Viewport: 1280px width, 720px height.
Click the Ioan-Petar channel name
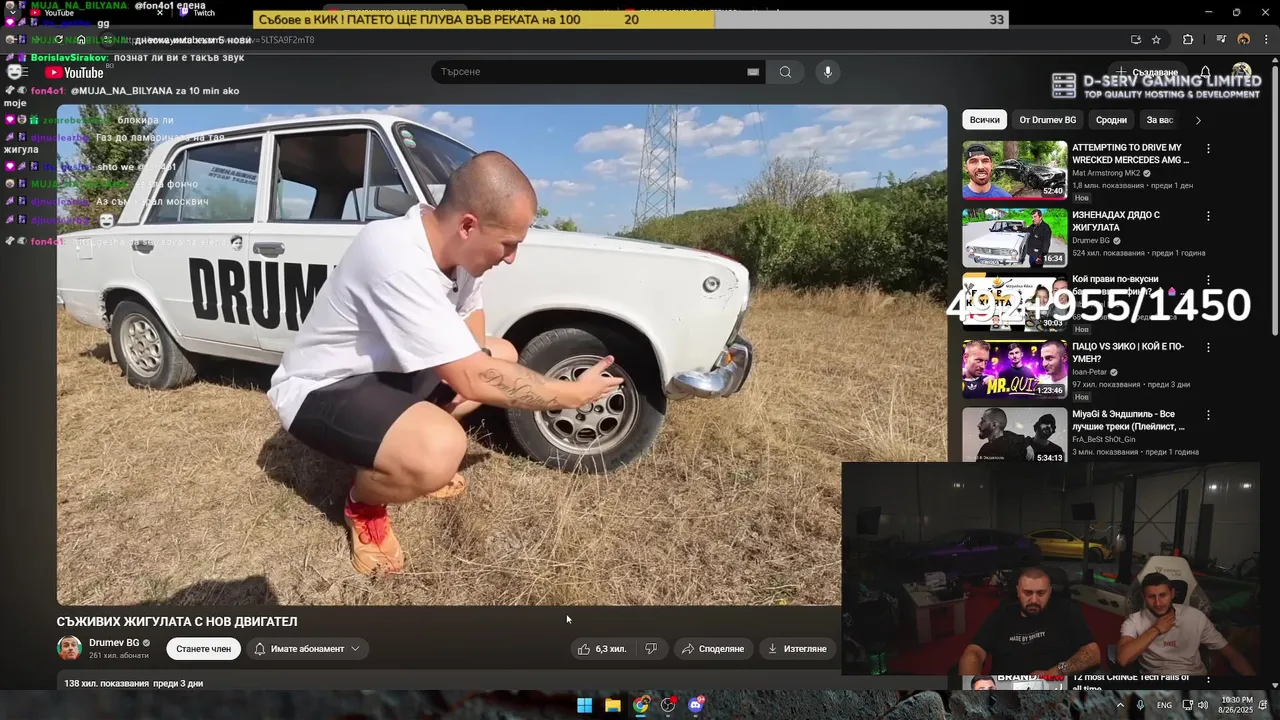point(1091,372)
